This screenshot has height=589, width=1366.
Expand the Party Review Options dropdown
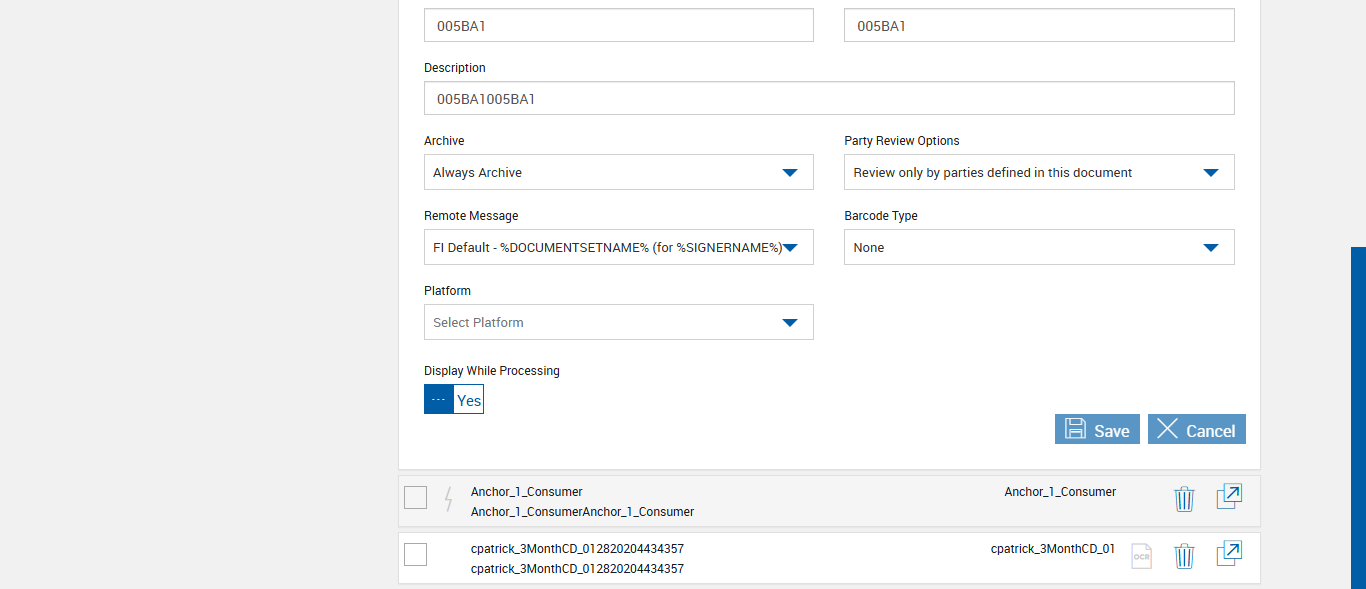[x=1038, y=172]
